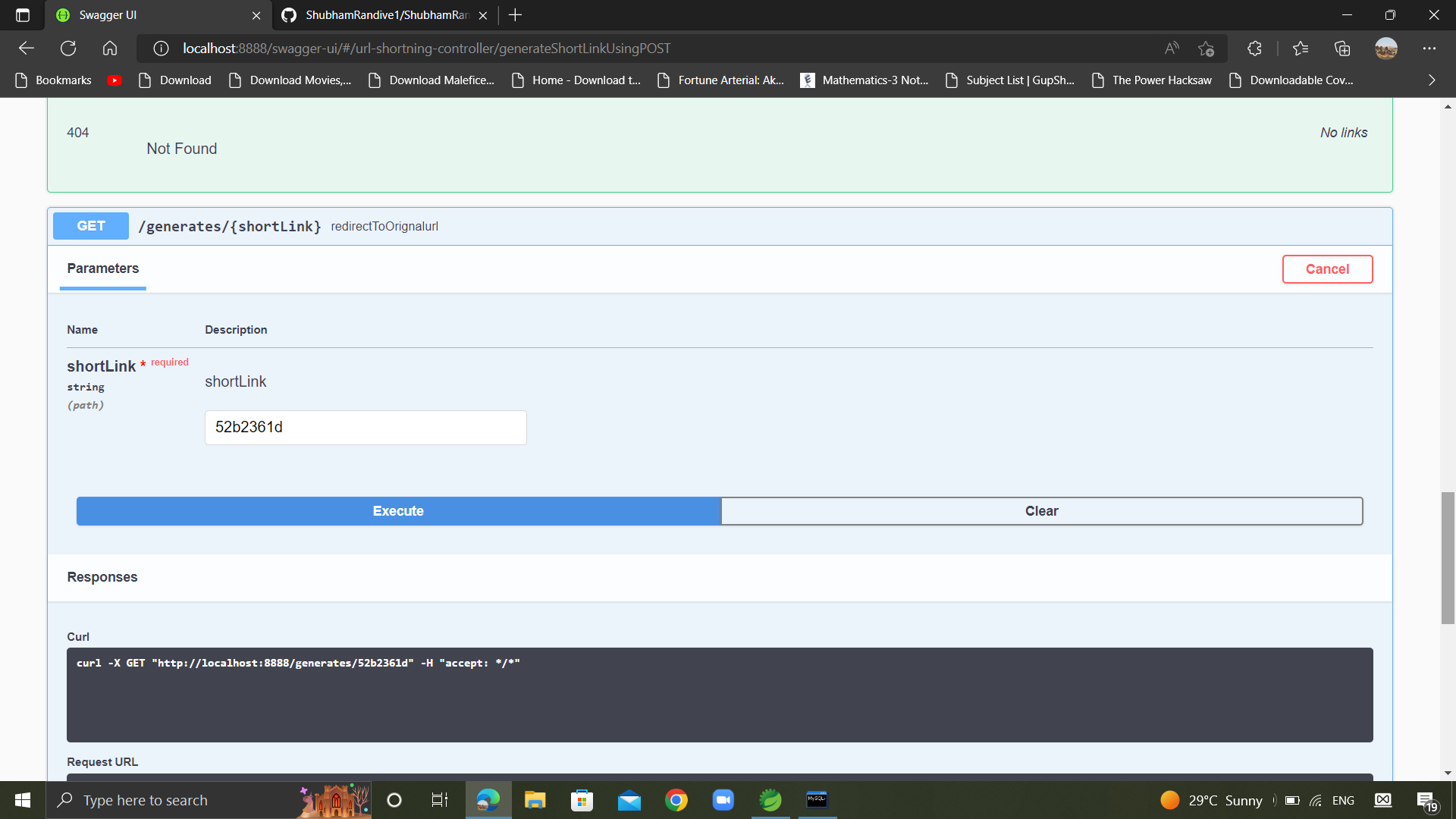
Task: Execute the shortLink GET request
Action: tap(397, 510)
